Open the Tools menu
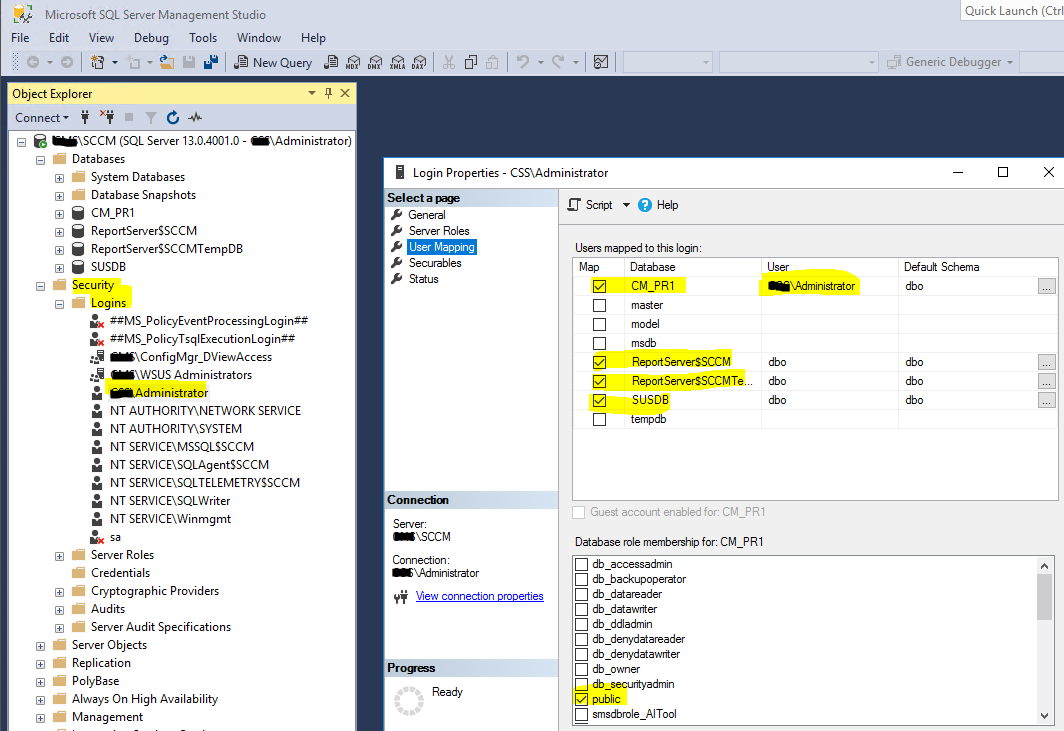 (203, 38)
